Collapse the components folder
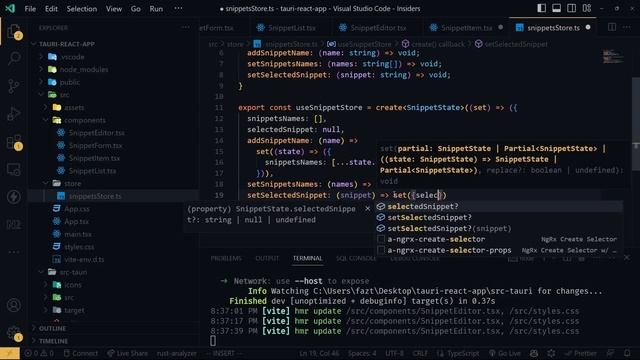 [x=79, y=120]
